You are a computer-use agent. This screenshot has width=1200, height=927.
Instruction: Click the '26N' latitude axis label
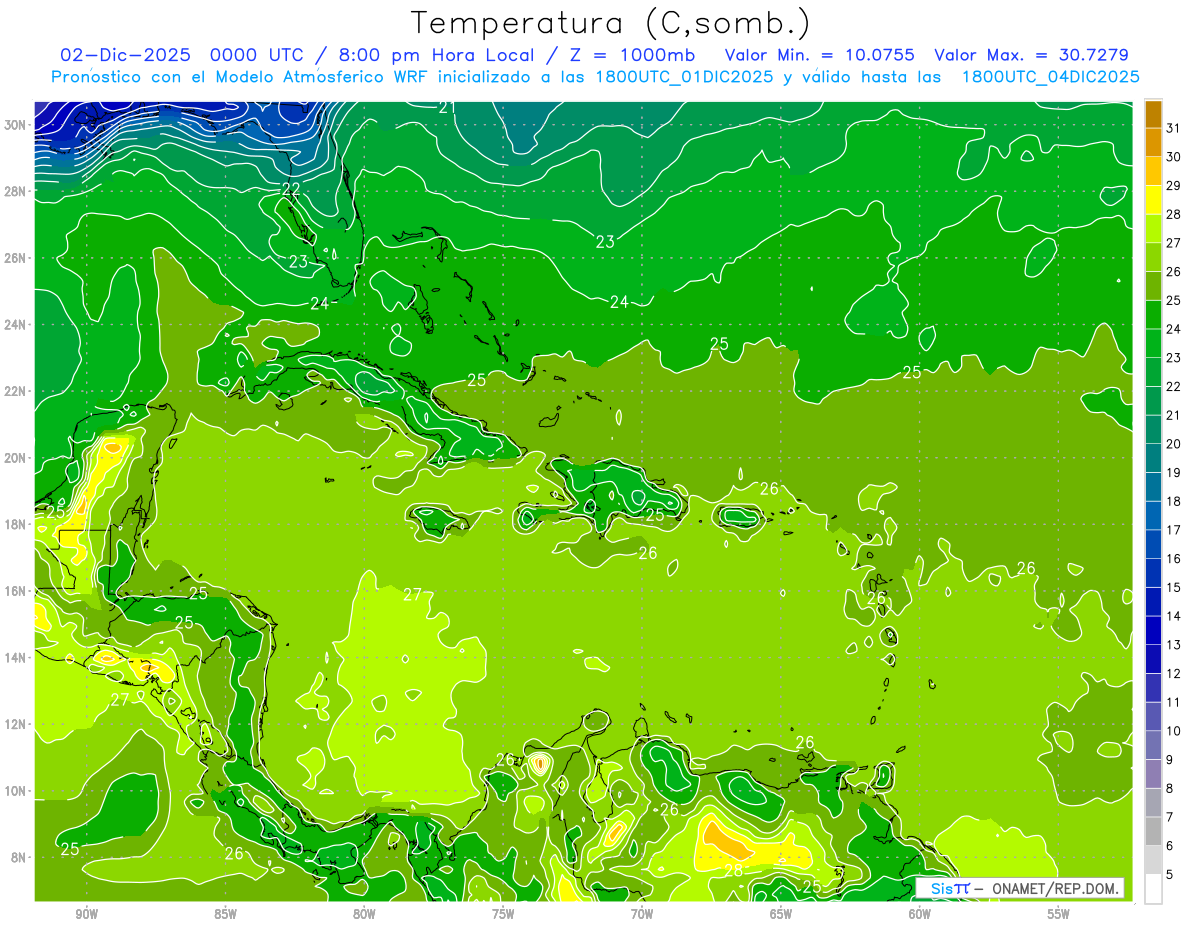click(x=17, y=258)
